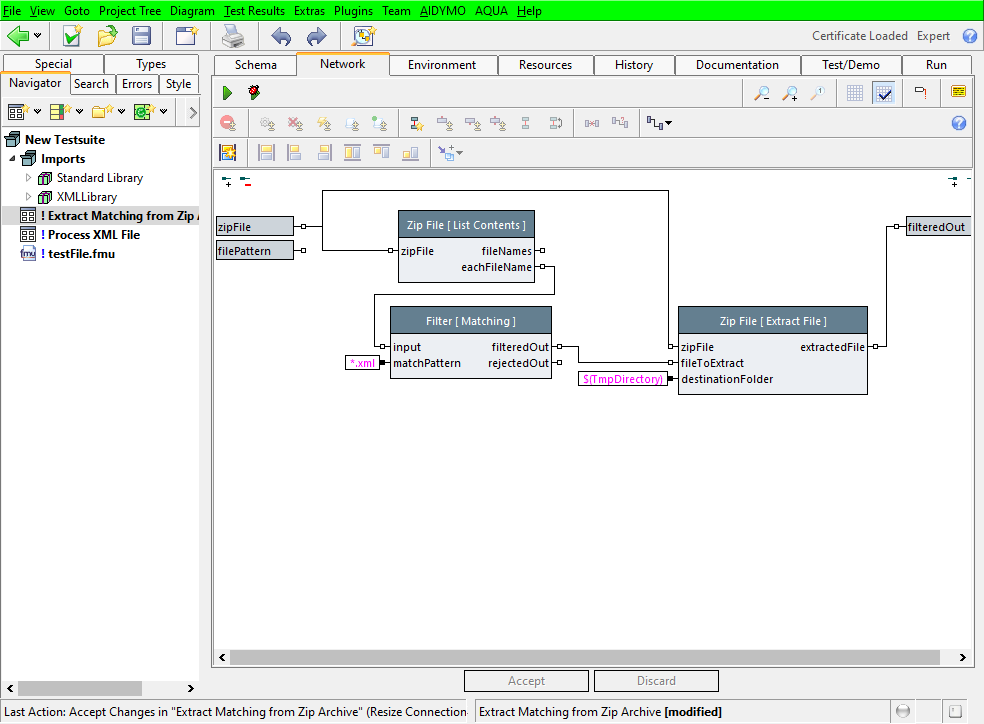Click the printer icon in the toolbar

tap(233, 37)
